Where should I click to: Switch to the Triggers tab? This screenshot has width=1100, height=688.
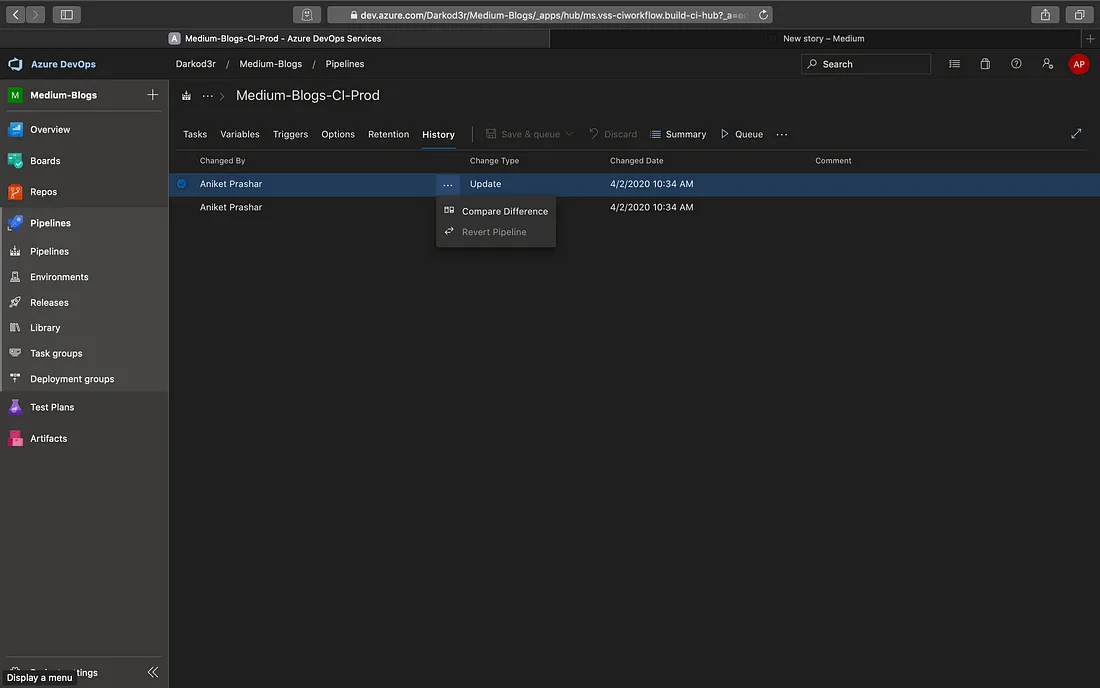290,134
